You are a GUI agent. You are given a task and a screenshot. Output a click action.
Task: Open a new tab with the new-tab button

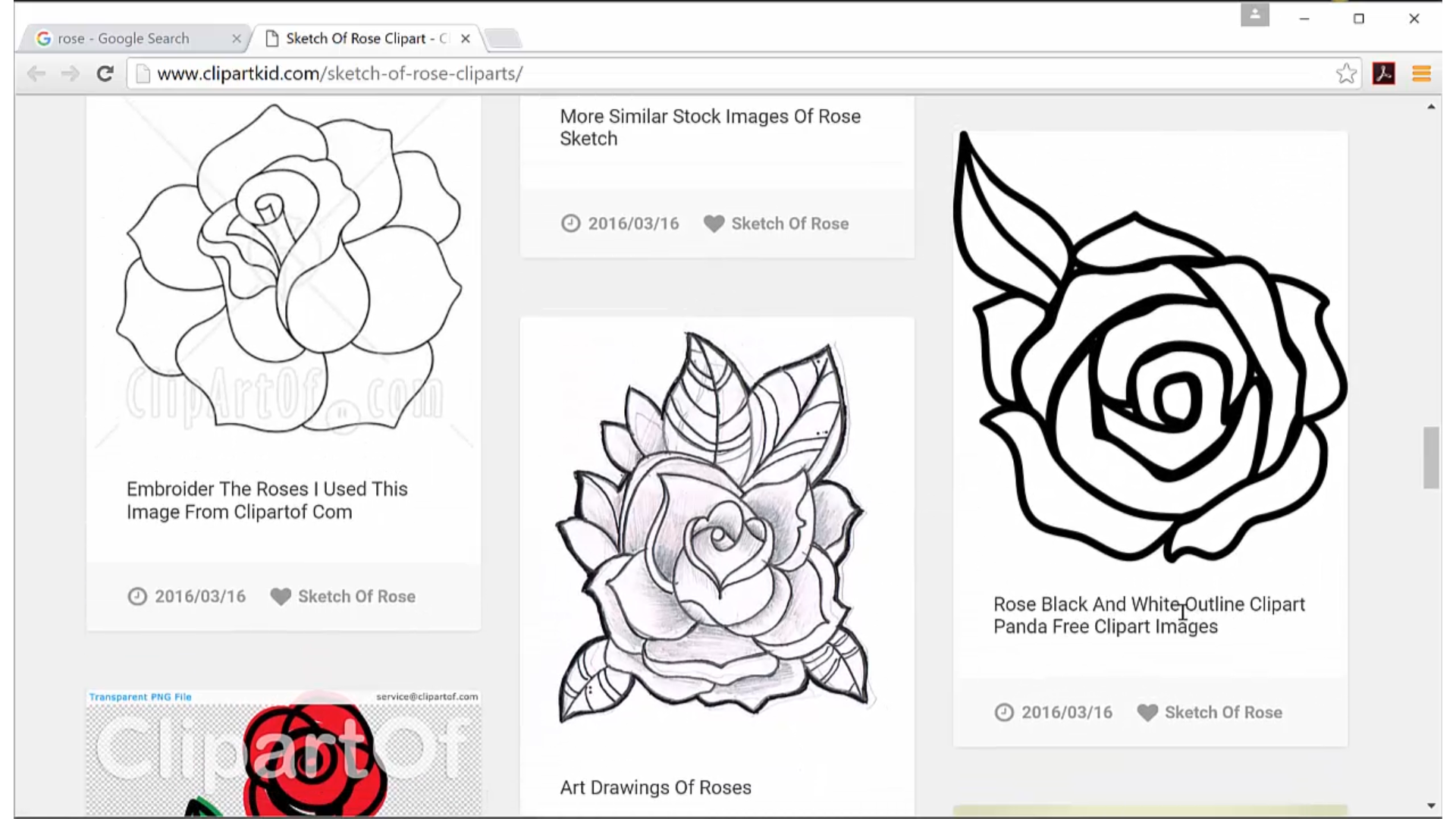[x=503, y=39]
